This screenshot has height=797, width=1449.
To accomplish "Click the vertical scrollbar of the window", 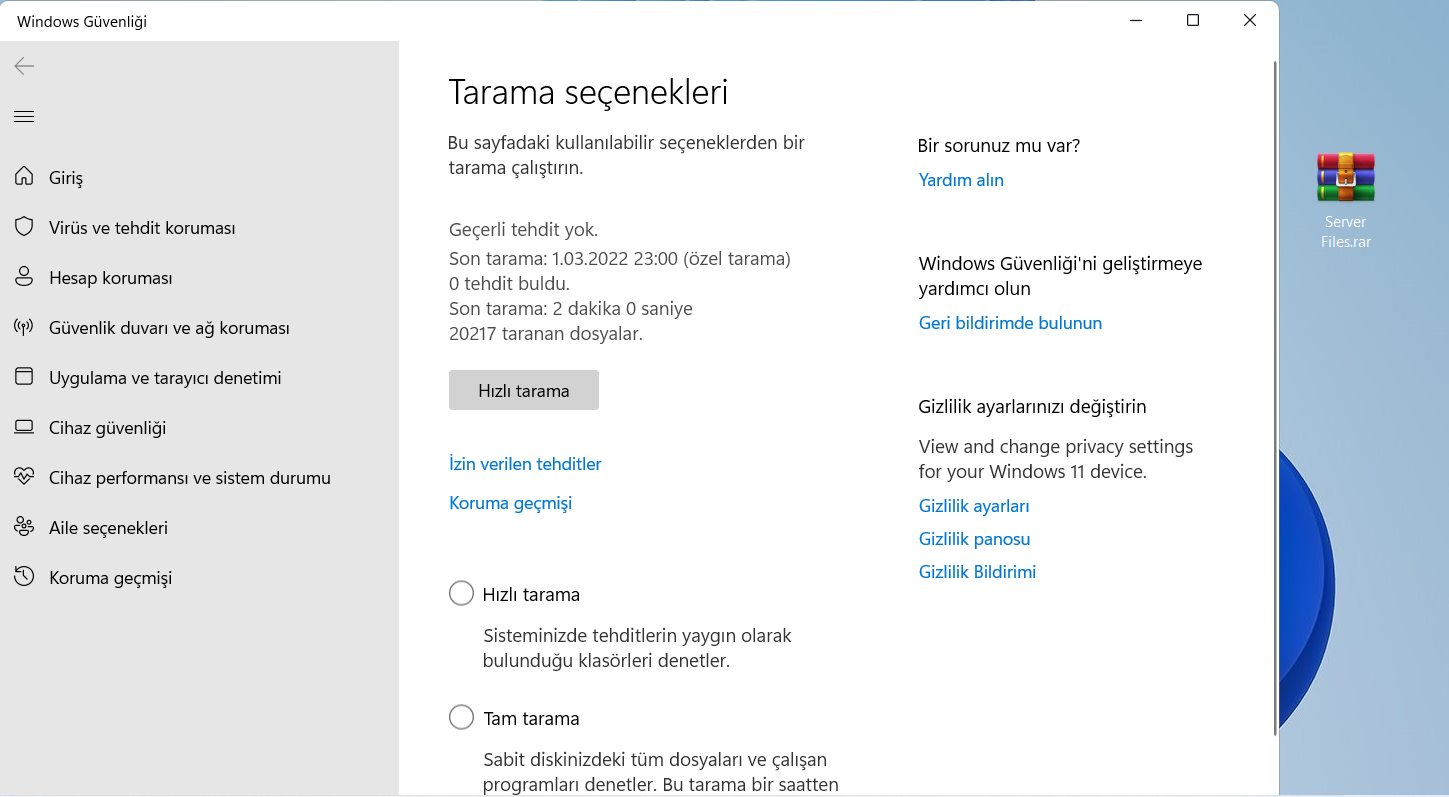I will [x=1274, y=400].
